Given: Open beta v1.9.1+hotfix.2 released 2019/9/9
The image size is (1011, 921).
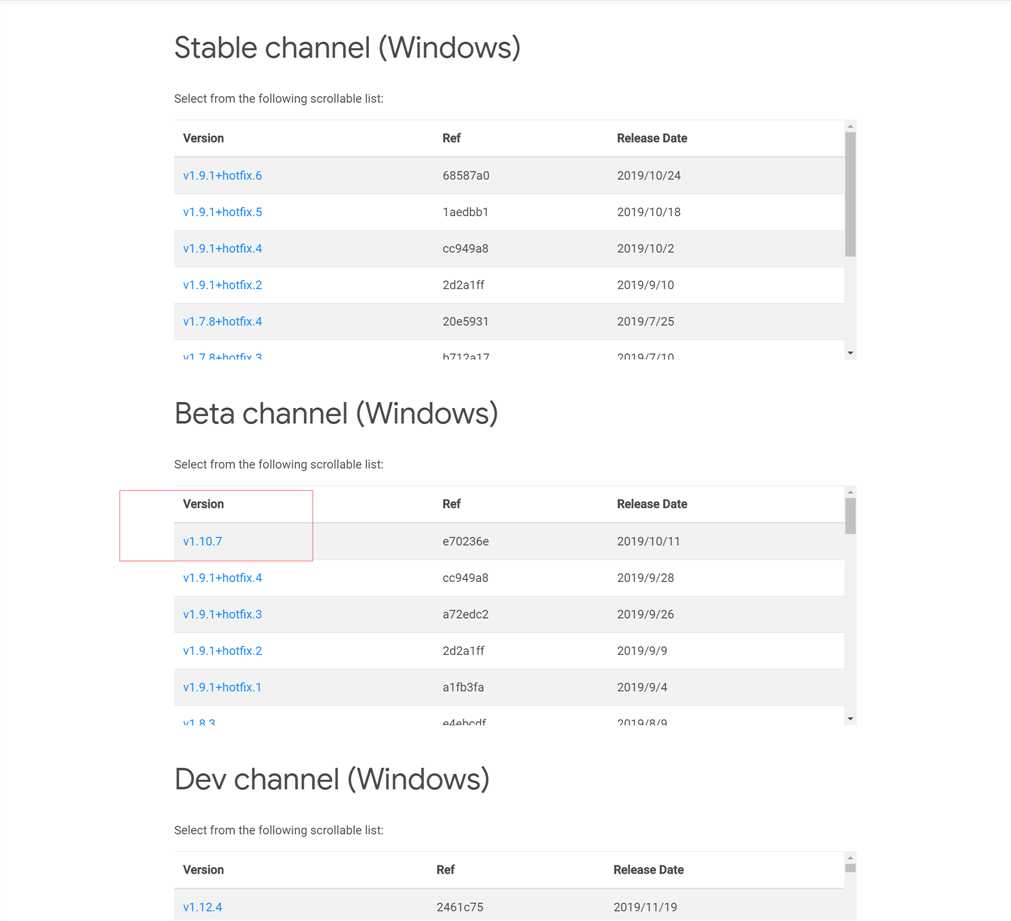Looking at the screenshot, I should point(222,651).
